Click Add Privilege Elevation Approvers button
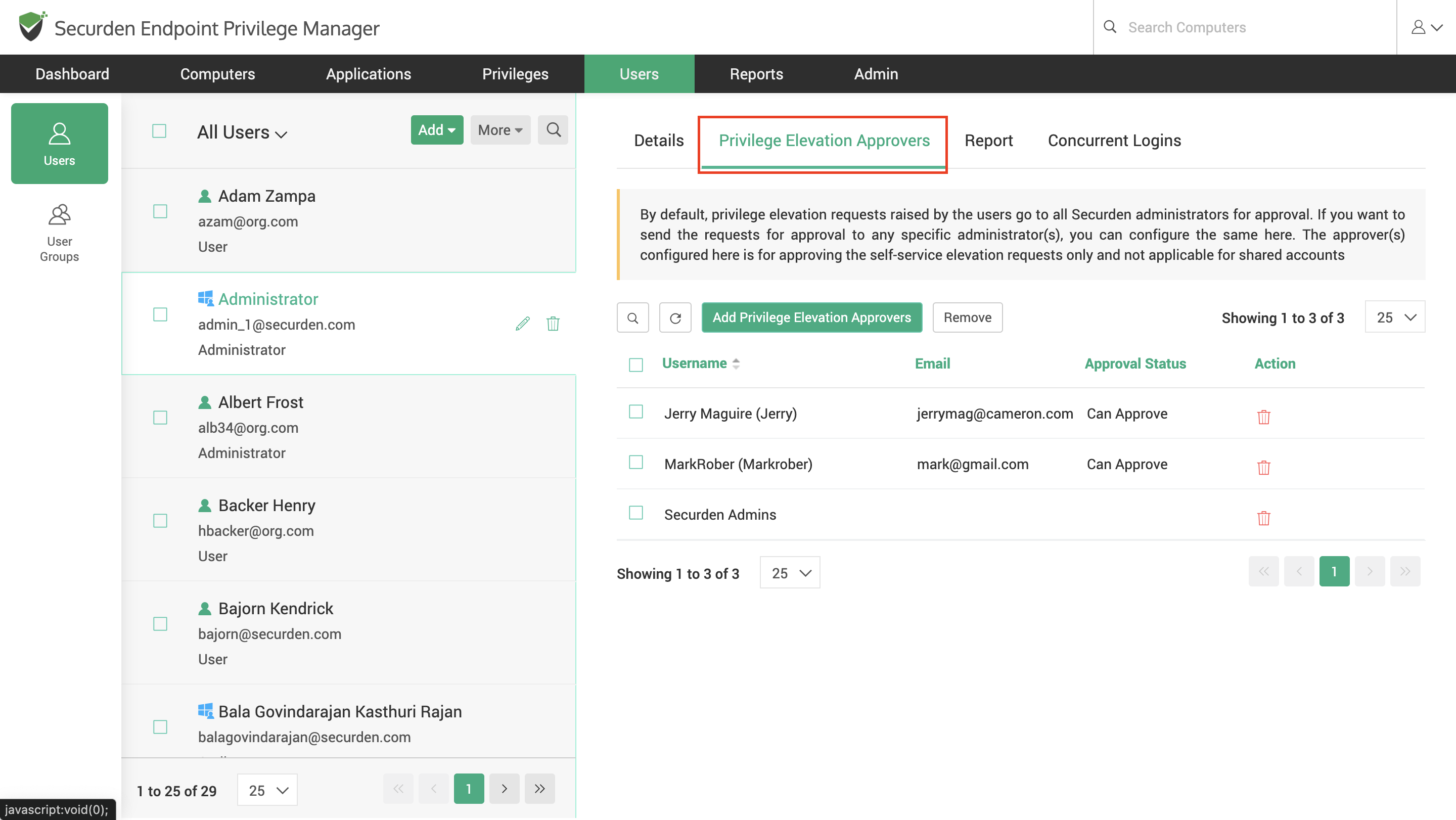Screen dimensions: 1456x820 coord(811,317)
